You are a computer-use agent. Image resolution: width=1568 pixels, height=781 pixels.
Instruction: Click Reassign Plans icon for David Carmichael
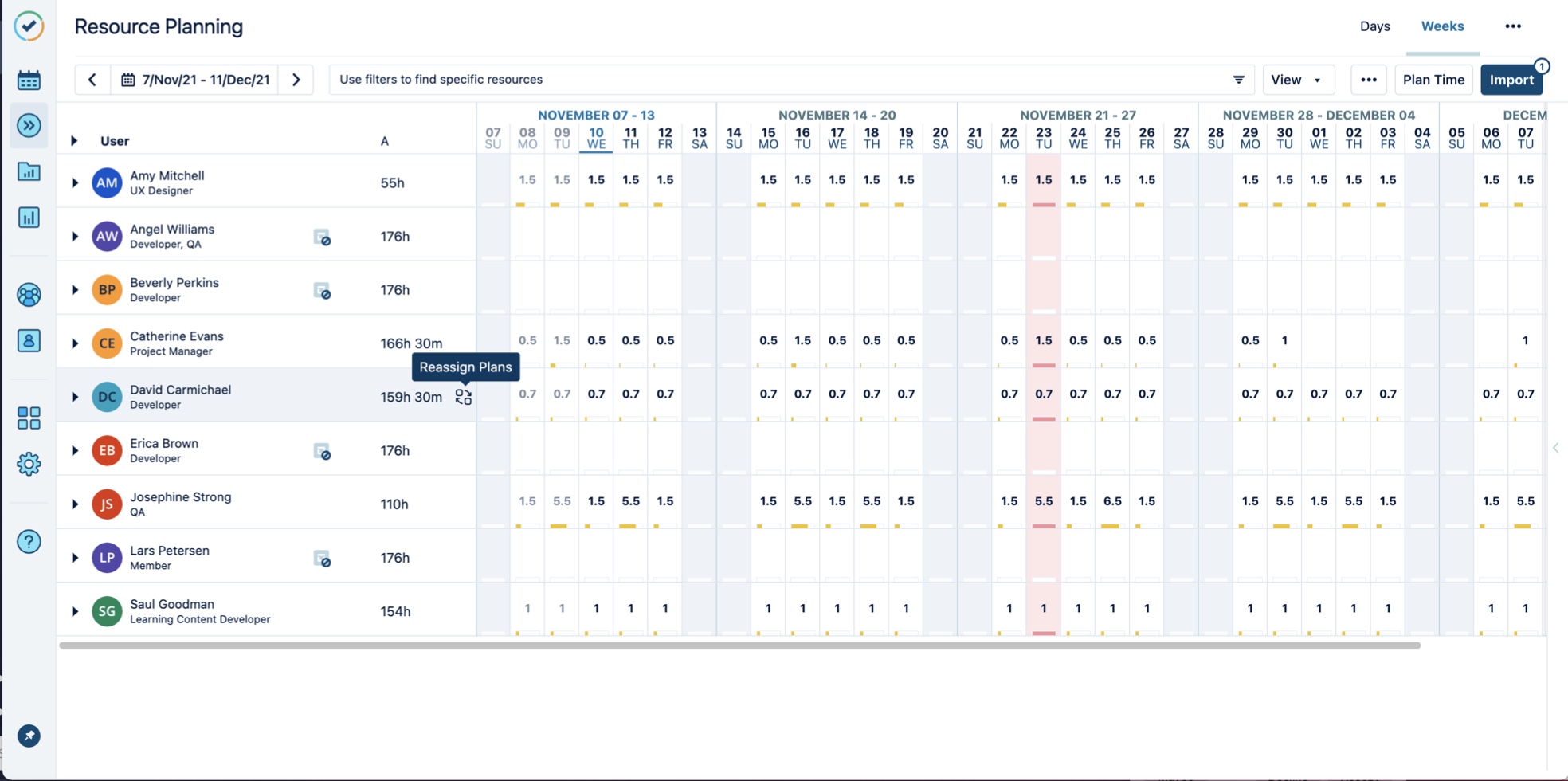click(464, 397)
